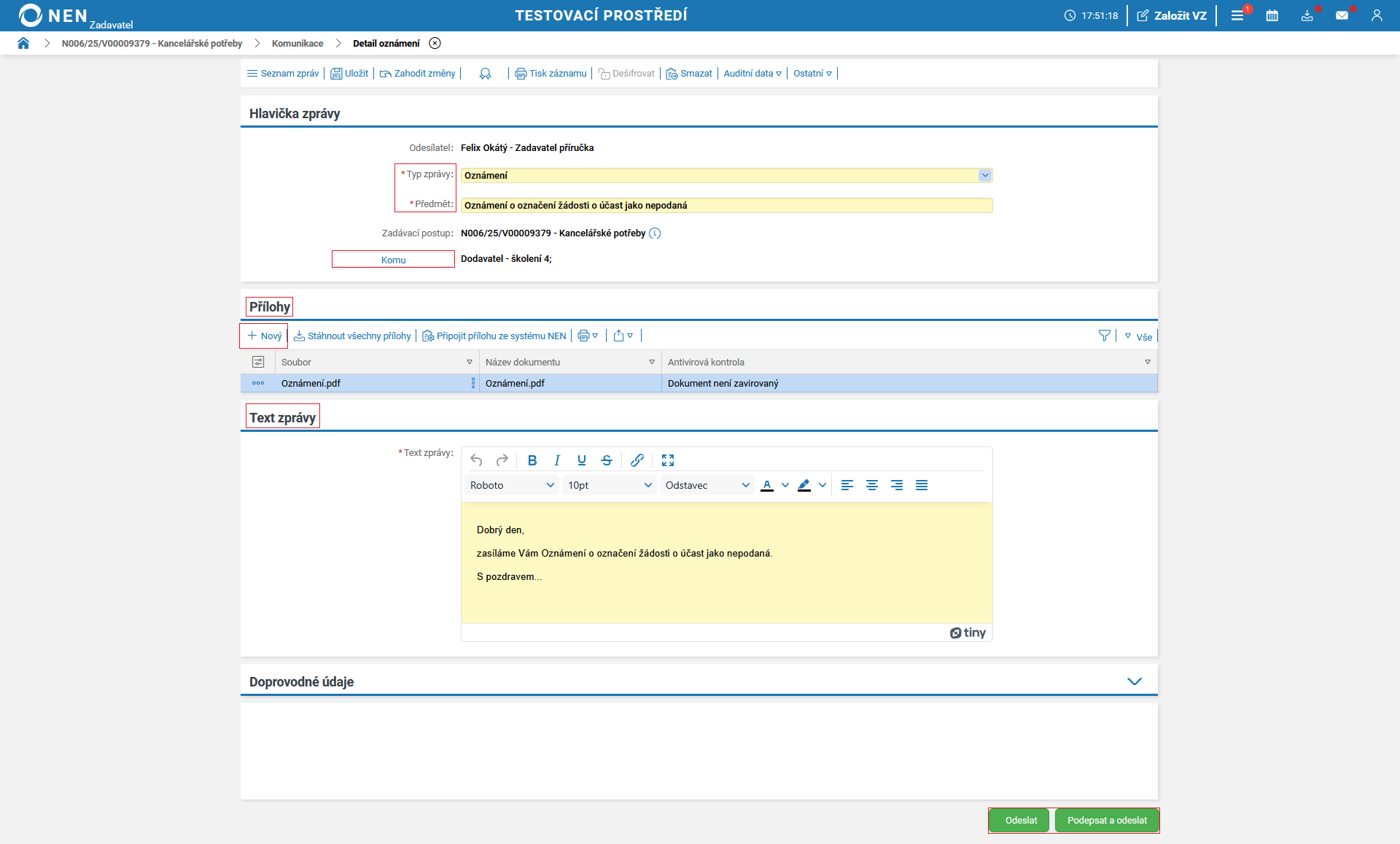
Task: Toggle bold text formatting
Action: [532, 460]
